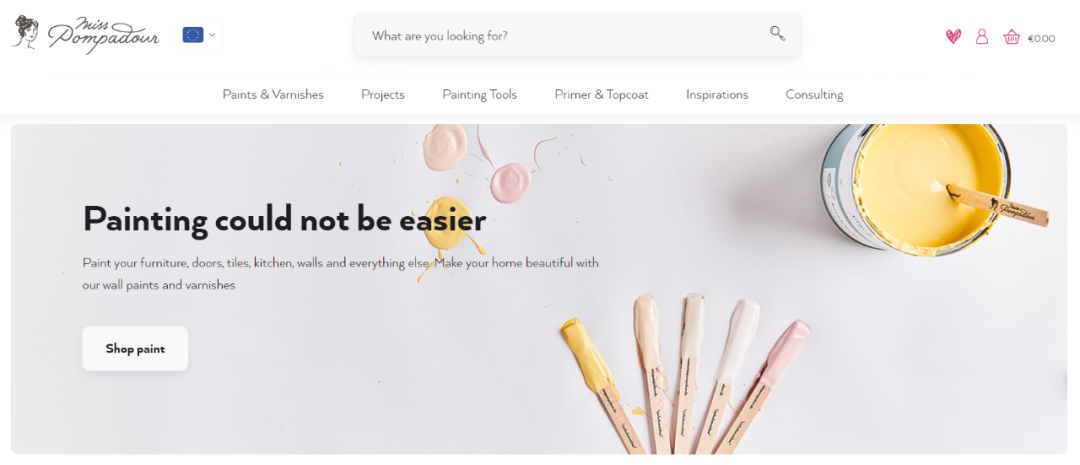This screenshot has width=1080, height=465.
Task: Click the Miss Pompadour logo
Action: 86,33
